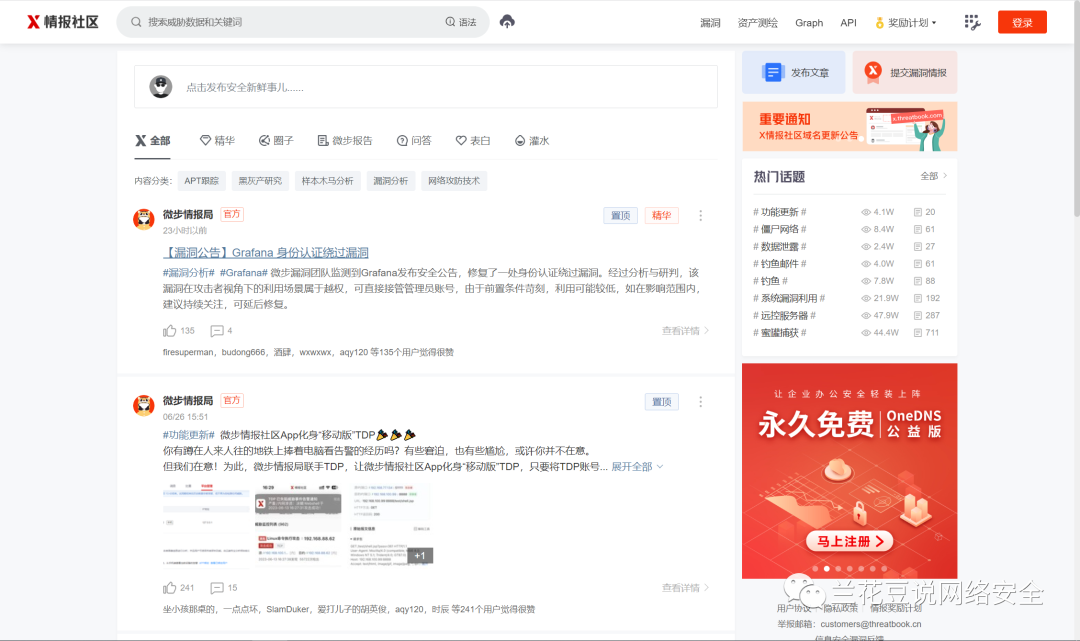
Task: Click the user avatar in post box
Action: (160, 87)
